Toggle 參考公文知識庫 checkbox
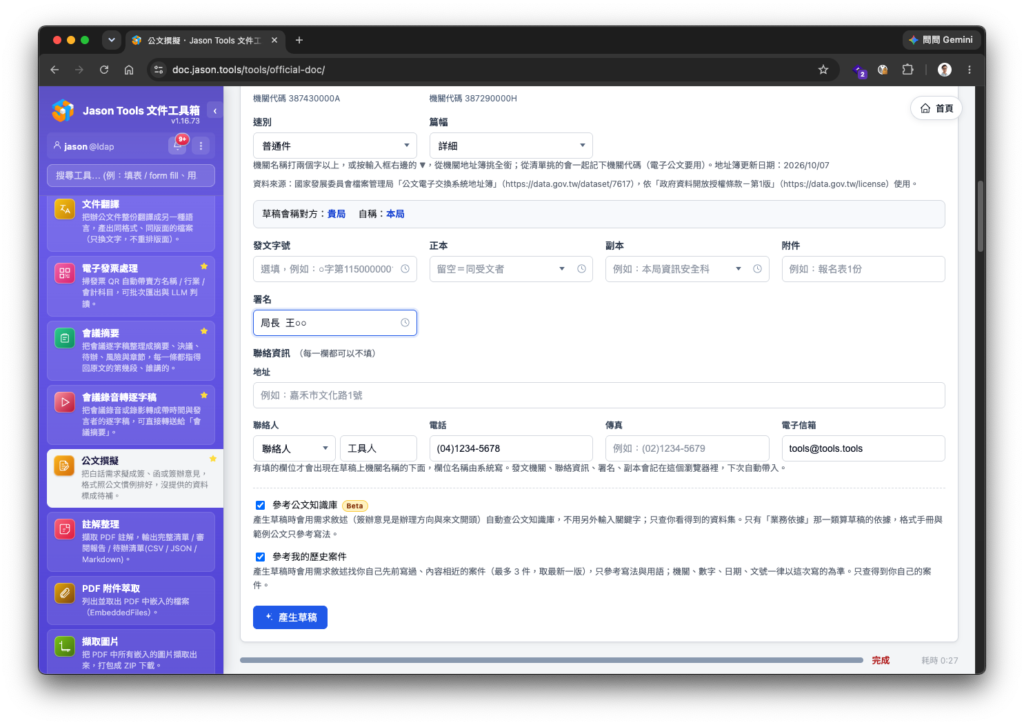 pos(260,506)
